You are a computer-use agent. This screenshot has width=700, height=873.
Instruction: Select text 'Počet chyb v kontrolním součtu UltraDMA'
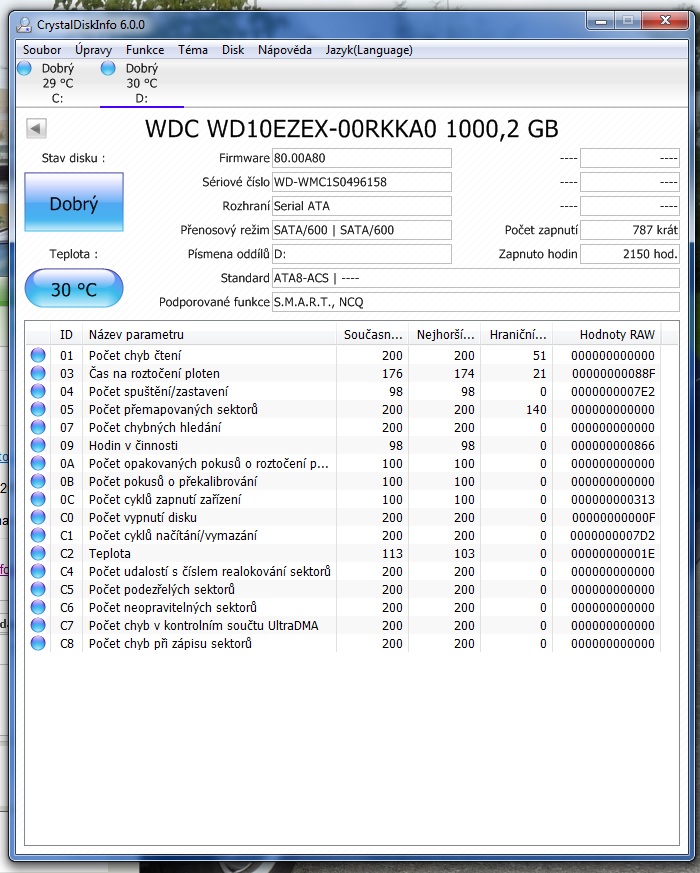tap(203, 625)
